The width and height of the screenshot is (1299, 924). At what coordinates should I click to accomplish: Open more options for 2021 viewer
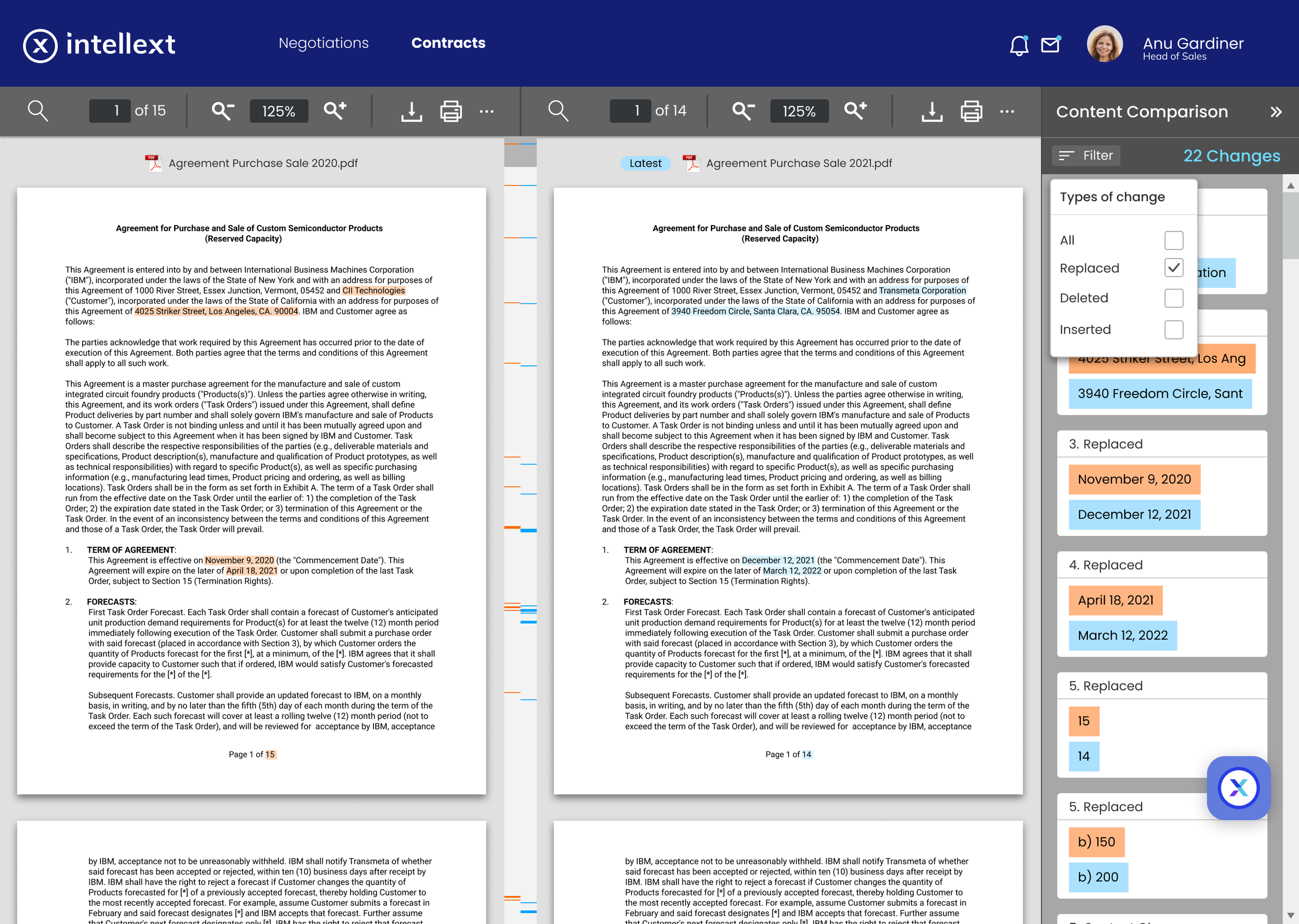[x=1006, y=111]
